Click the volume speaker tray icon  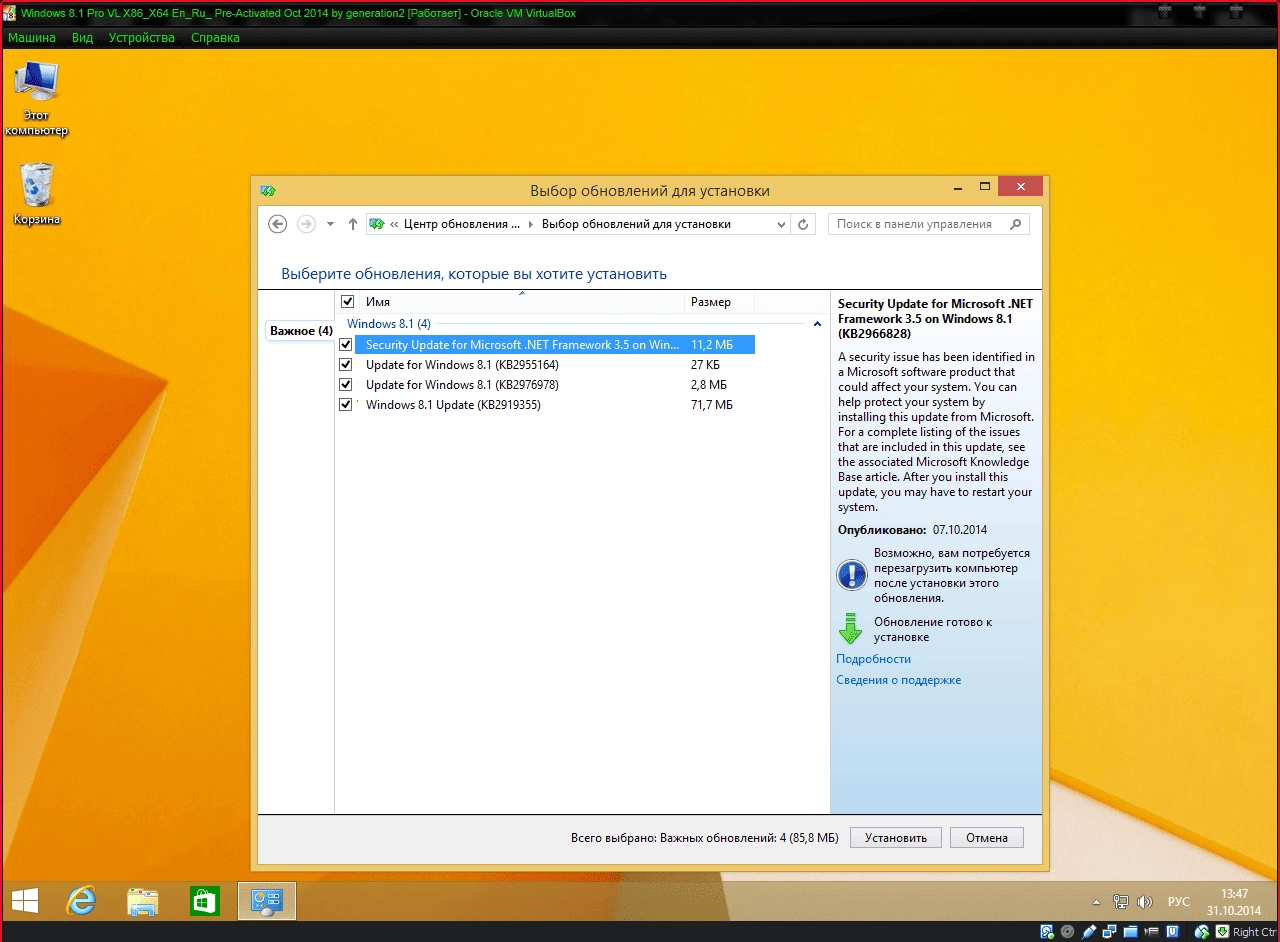(x=1145, y=901)
